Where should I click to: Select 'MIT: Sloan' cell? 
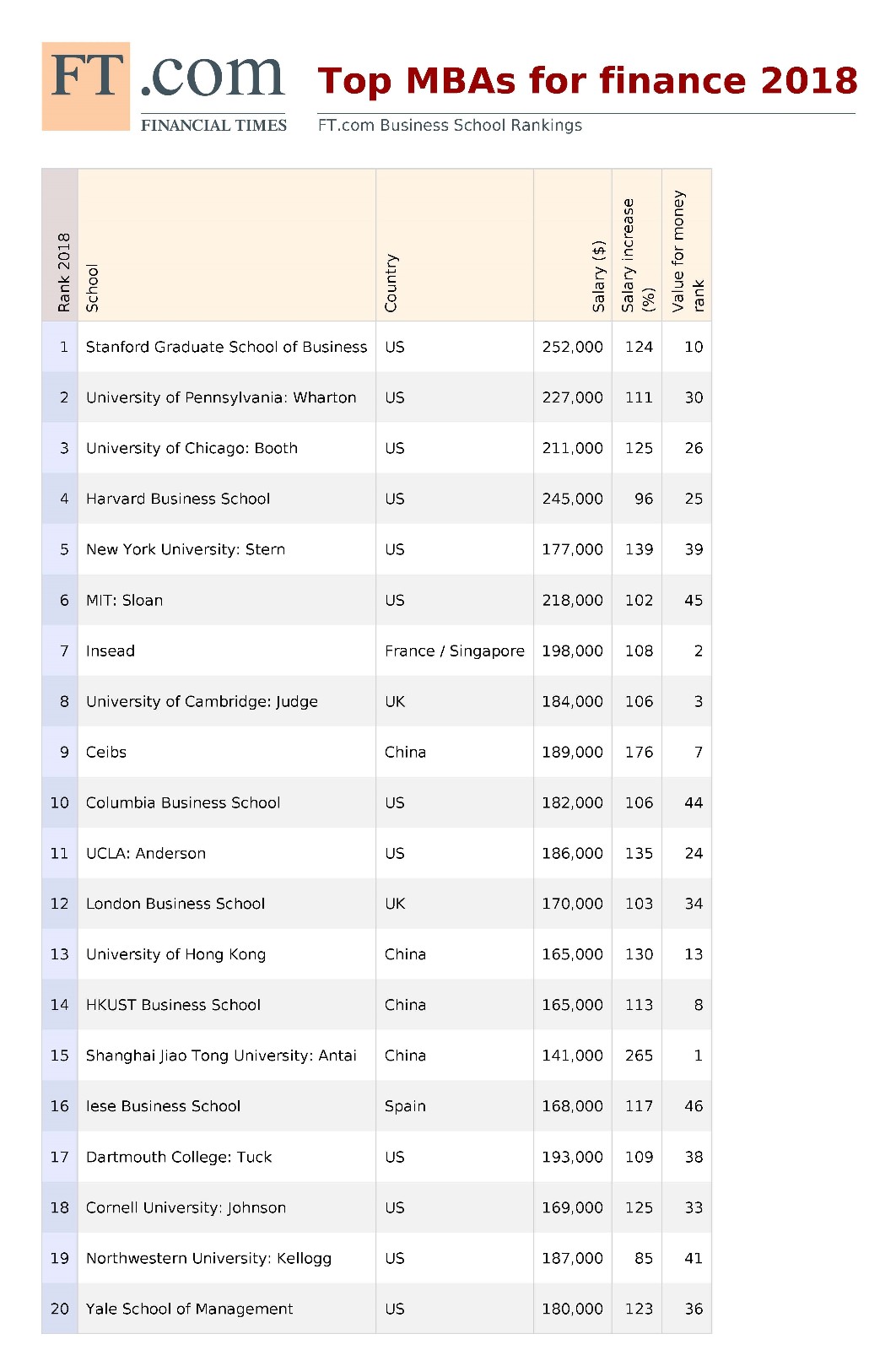coord(227,600)
